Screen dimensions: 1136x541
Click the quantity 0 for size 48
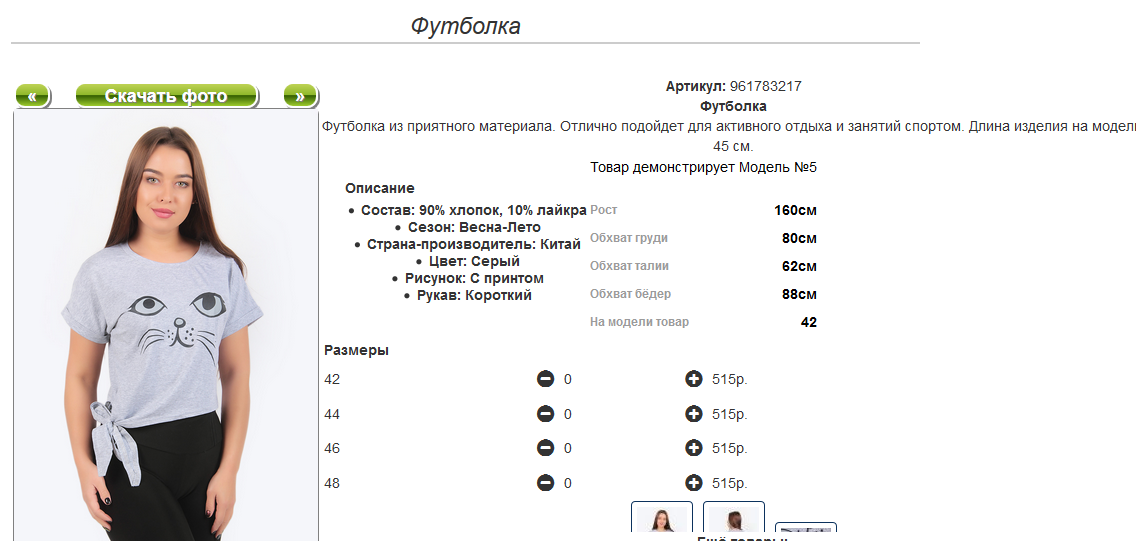567,483
